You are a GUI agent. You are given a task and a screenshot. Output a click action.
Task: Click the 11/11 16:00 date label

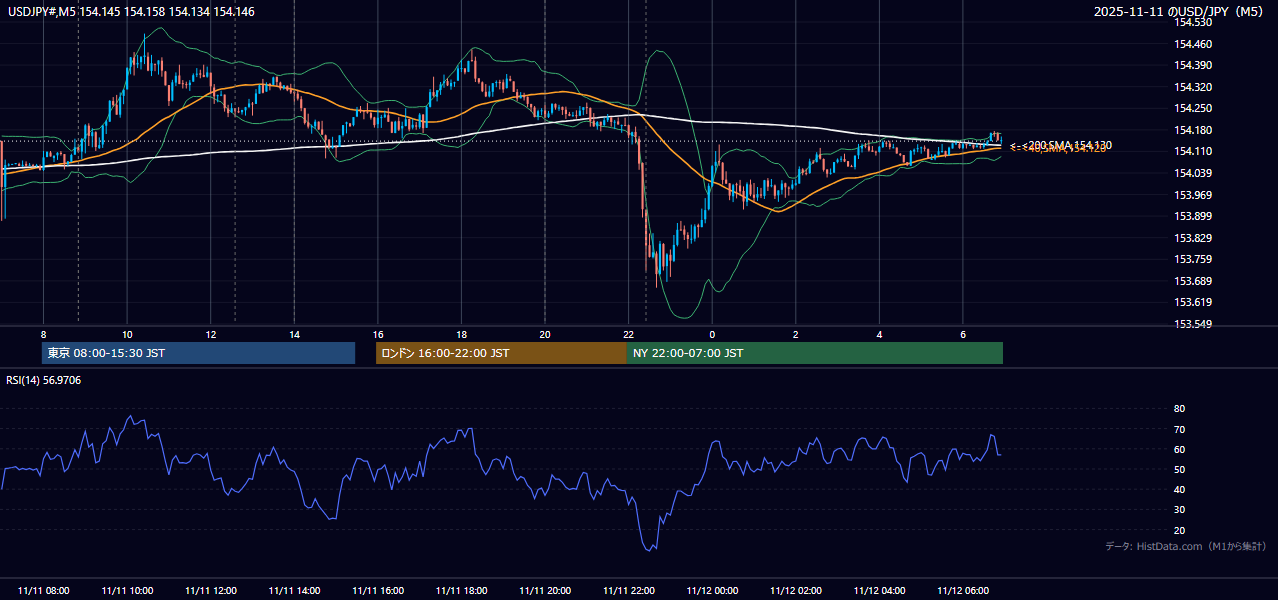coord(378,591)
